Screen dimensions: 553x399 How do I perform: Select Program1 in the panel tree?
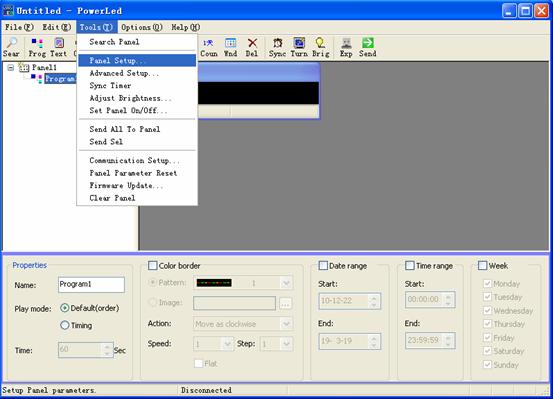click(x=60, y=79)
